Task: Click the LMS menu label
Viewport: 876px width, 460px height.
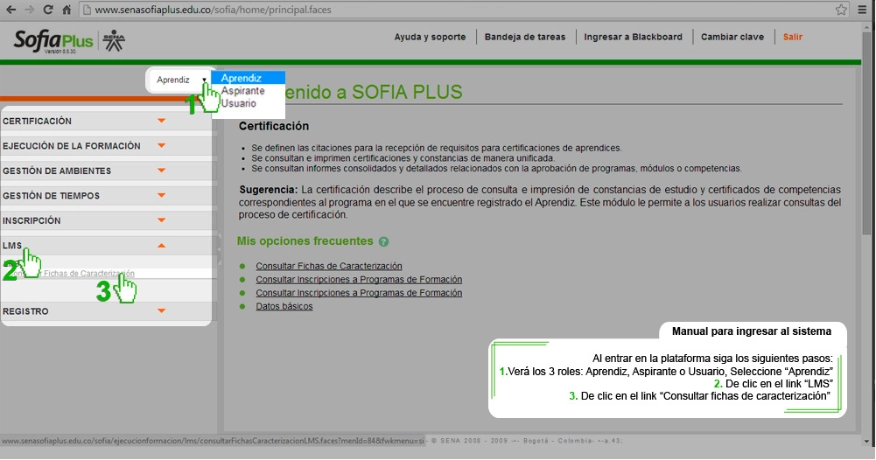Action: [12, 245]
